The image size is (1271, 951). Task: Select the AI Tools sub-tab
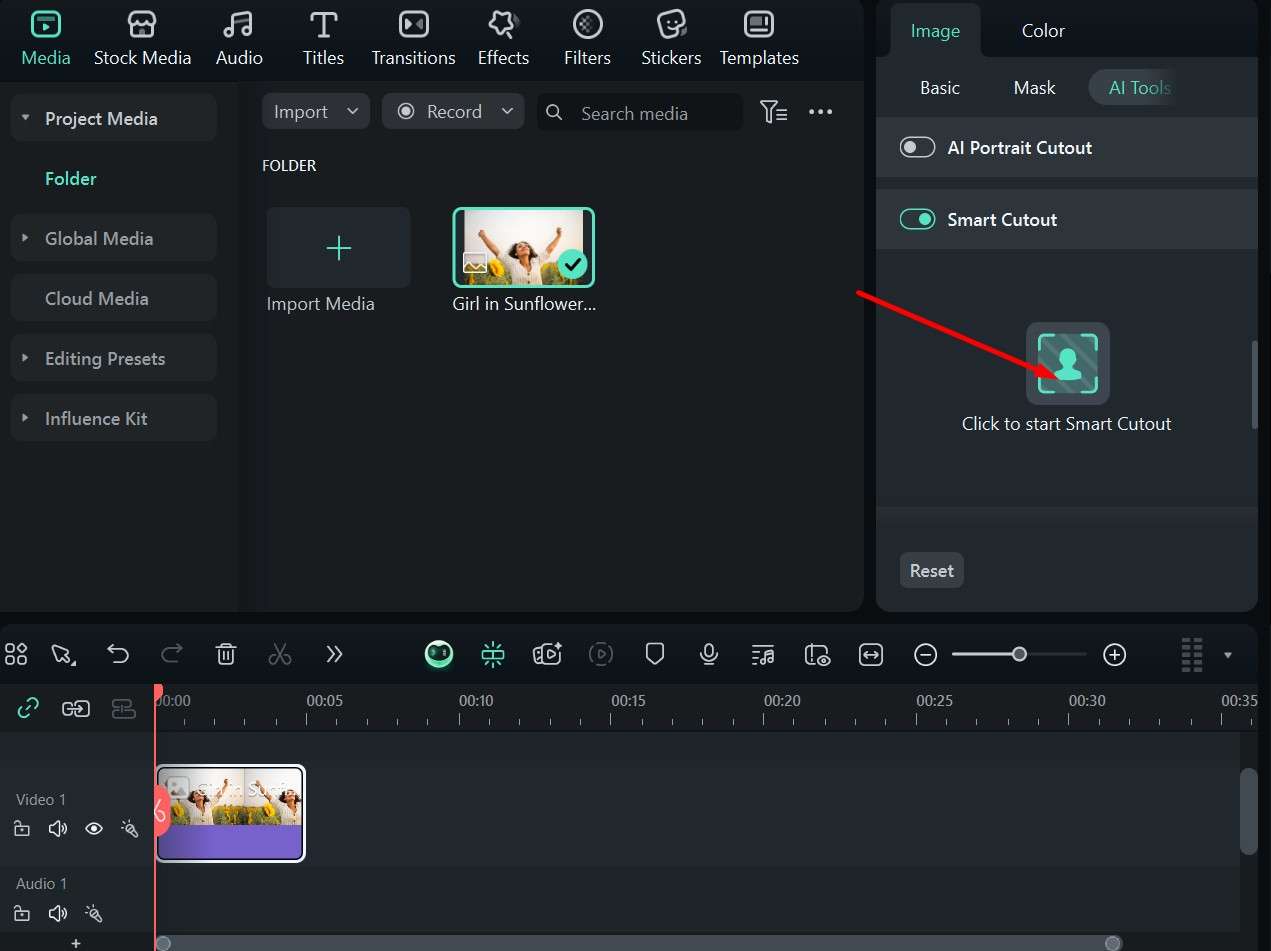[1139, 88]
